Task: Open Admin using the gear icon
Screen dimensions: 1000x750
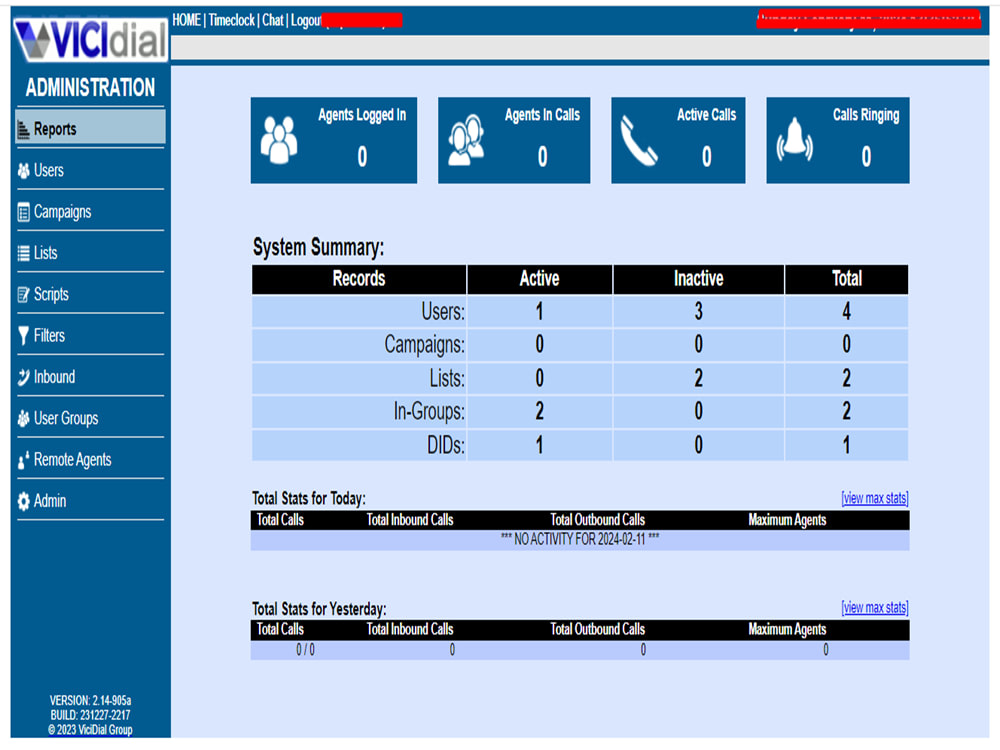Action: tap(22, 501)
